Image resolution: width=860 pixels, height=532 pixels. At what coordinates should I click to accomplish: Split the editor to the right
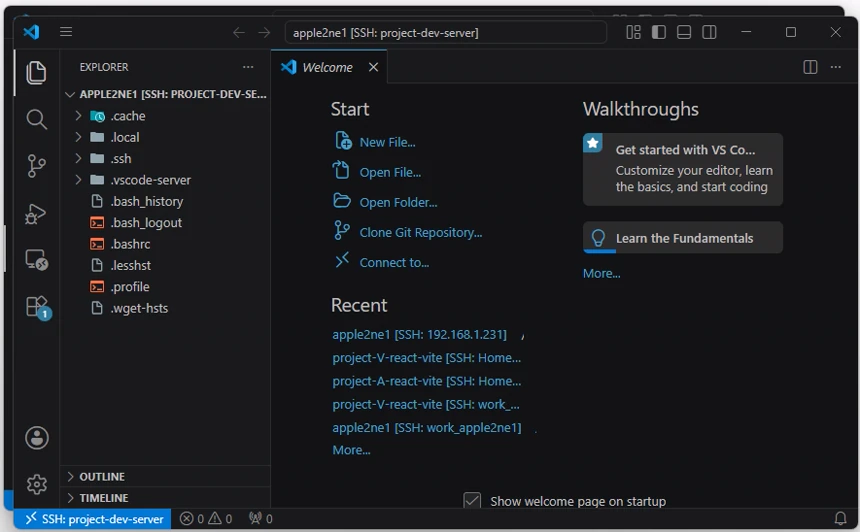click(810, 67)
